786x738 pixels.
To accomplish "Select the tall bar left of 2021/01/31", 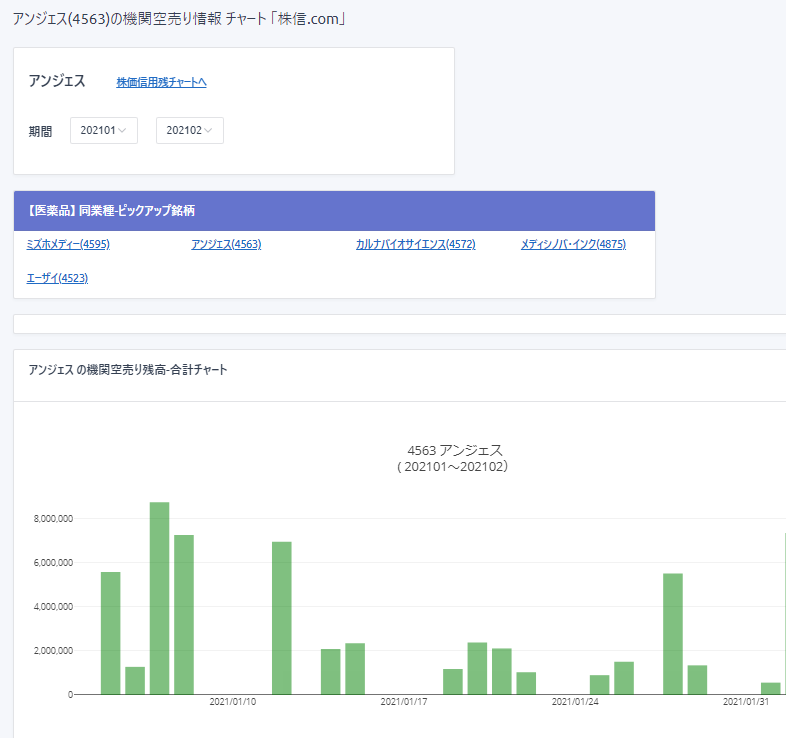I will pyautogui.click(x=673, y=633).
